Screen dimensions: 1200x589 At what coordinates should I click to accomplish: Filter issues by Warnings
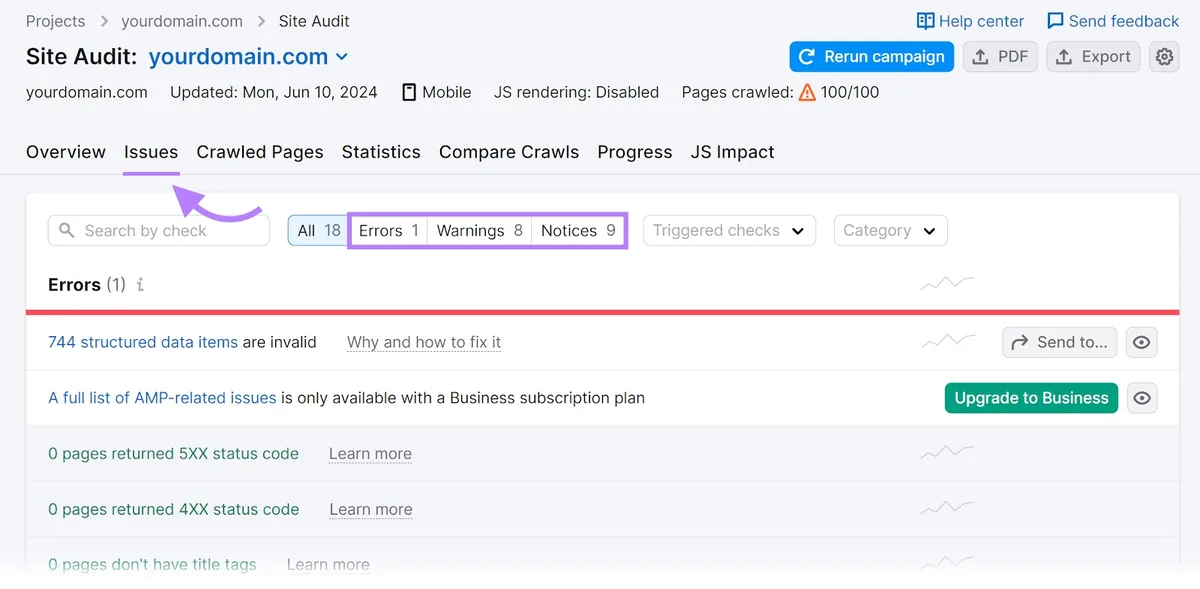click(x=480, y=230)
